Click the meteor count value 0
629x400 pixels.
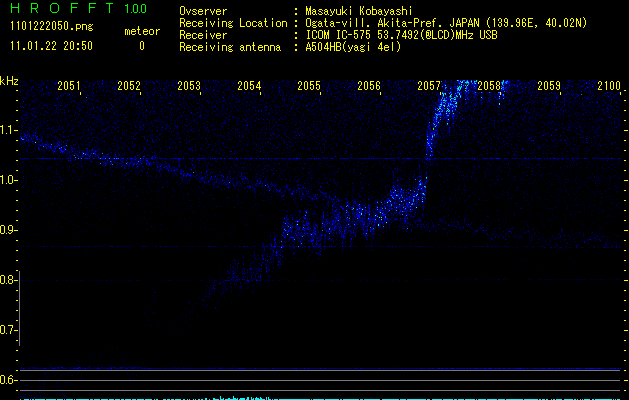pyautogui.click(x=142, y=46)
